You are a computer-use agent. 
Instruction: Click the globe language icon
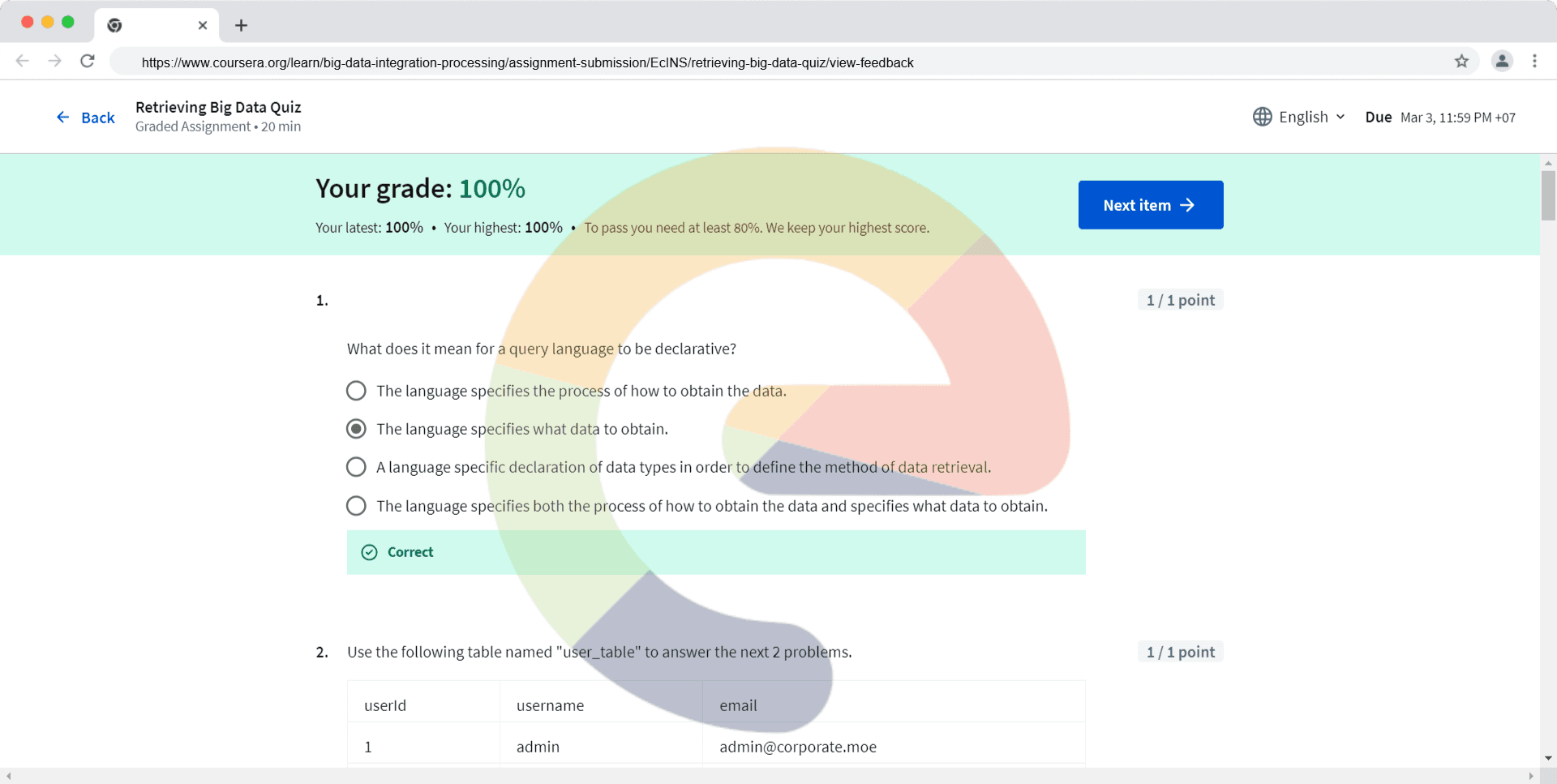tap(1262, 117)
